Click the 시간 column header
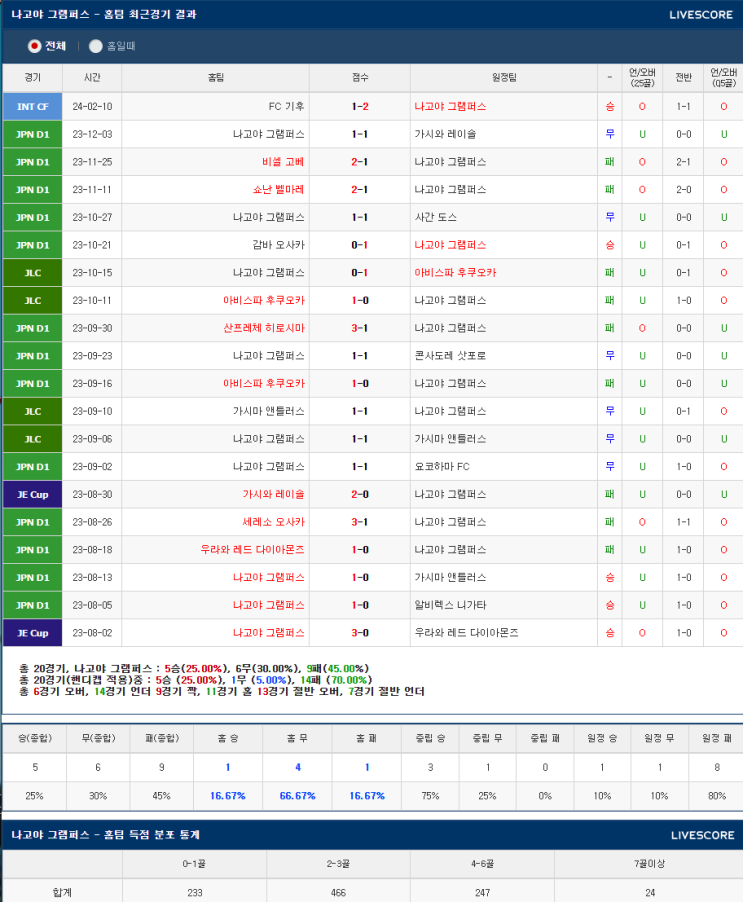743x902 pixels. [x=92, y=78]
